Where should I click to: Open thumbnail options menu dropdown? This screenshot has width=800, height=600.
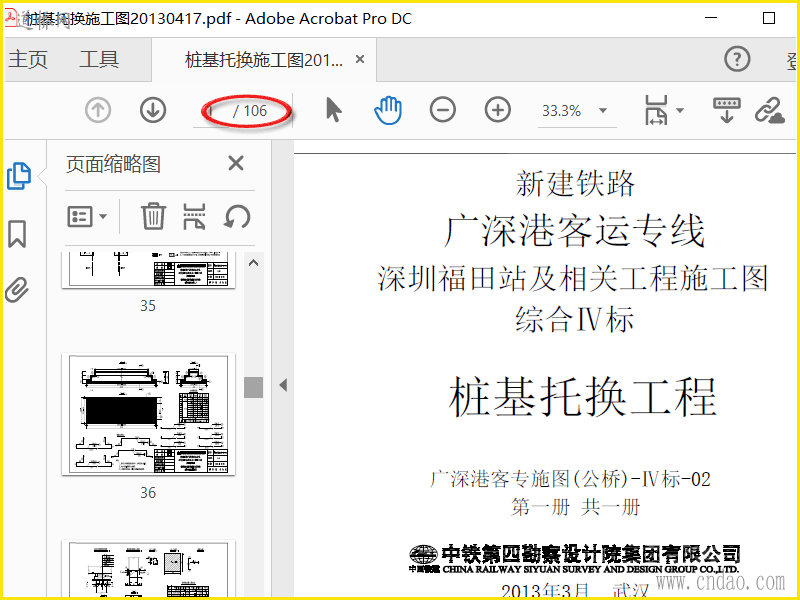[x=87, y=217]
